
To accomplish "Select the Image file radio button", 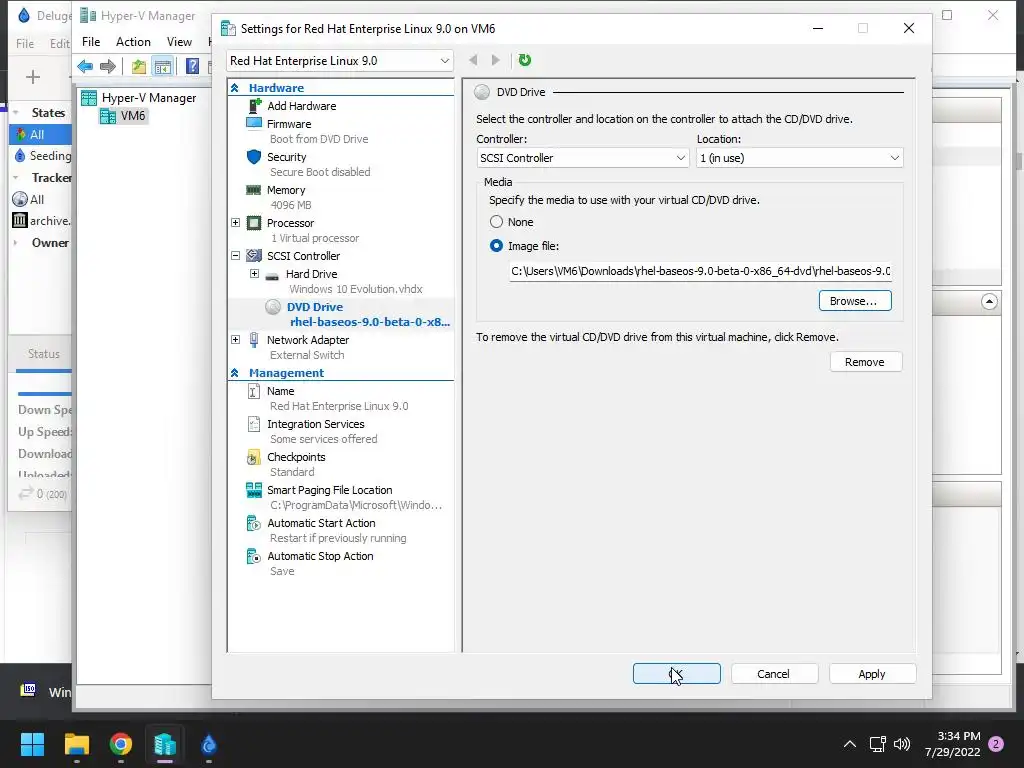I will [496, 246].
